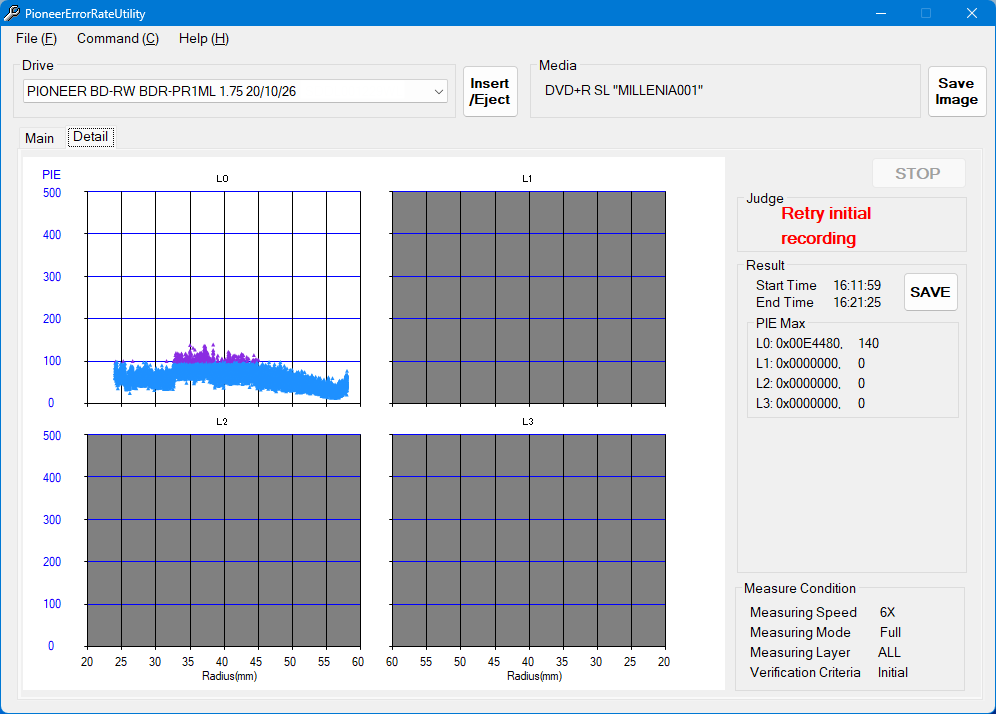The height and width of the screenshot is (714, 996).
Task: Click the L0 PIE error graph
Action: point(223,297)
